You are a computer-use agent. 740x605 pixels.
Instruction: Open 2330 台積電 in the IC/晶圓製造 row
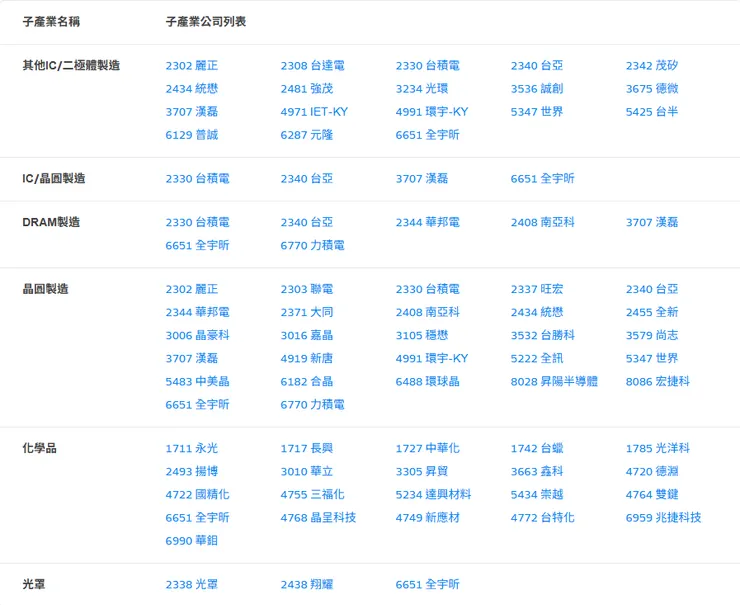coord(197,179)
